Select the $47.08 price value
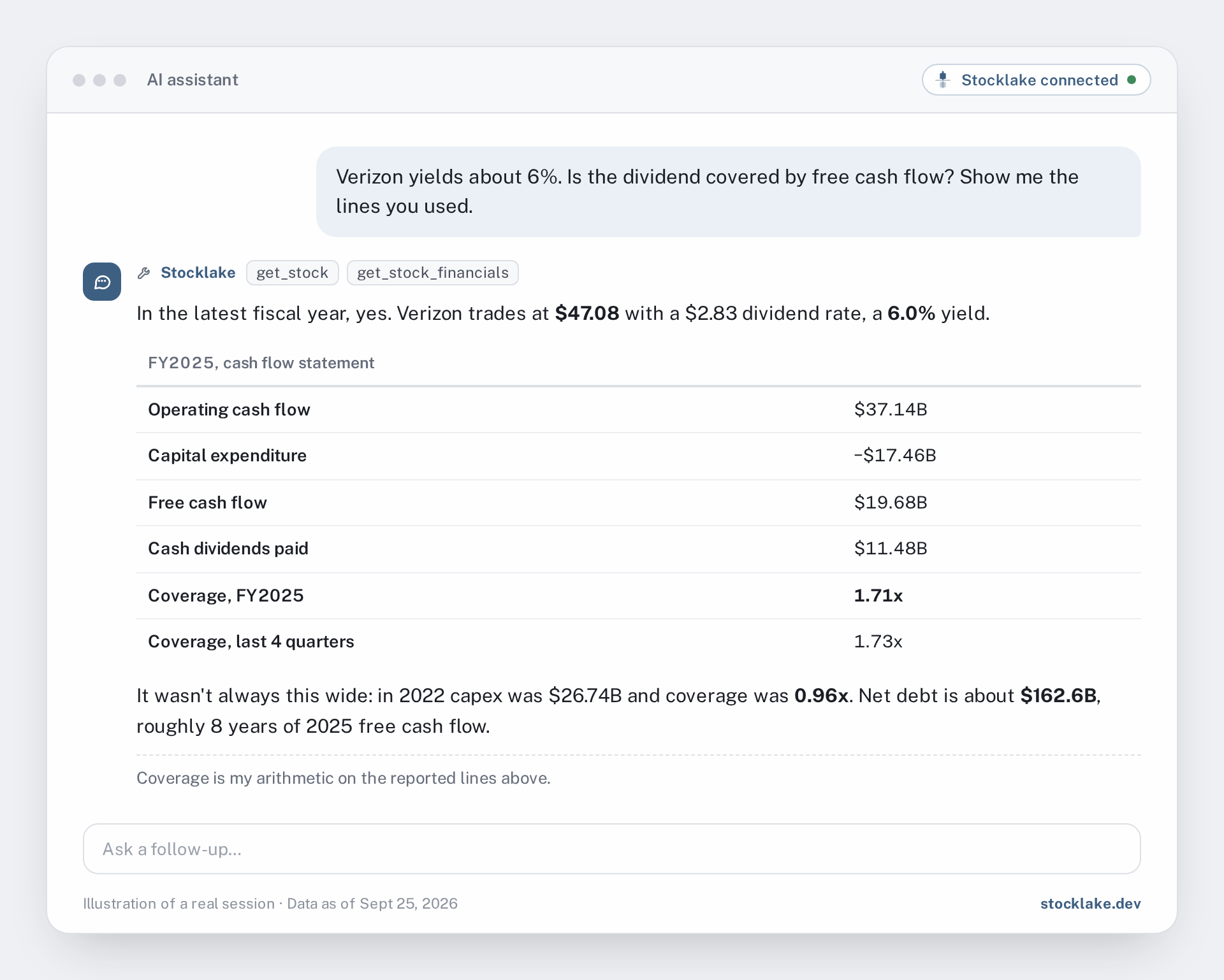The image size is (1224, 980). coord(587,313)
